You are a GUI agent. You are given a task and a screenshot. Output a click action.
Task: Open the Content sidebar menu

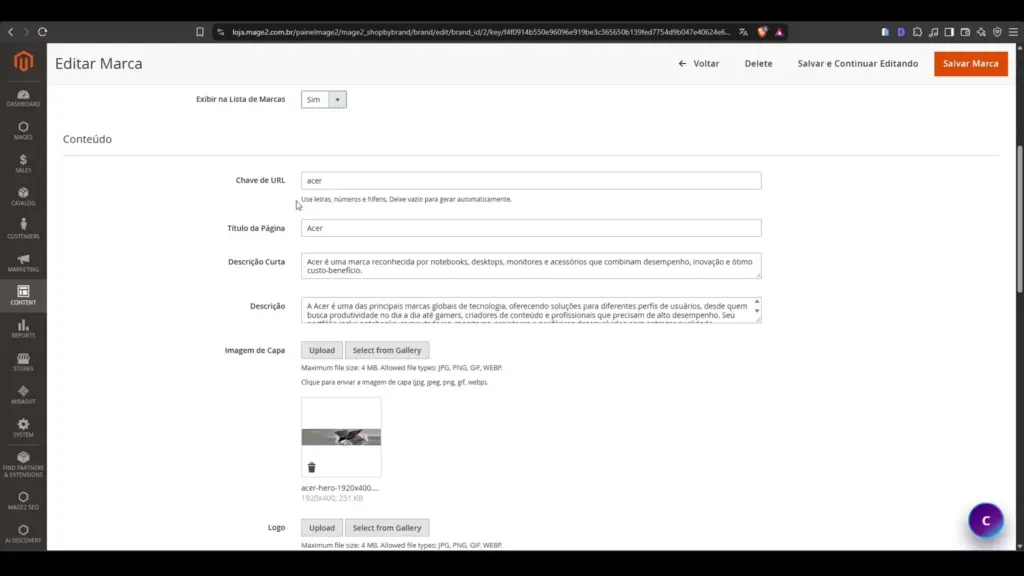click(24, 295)
